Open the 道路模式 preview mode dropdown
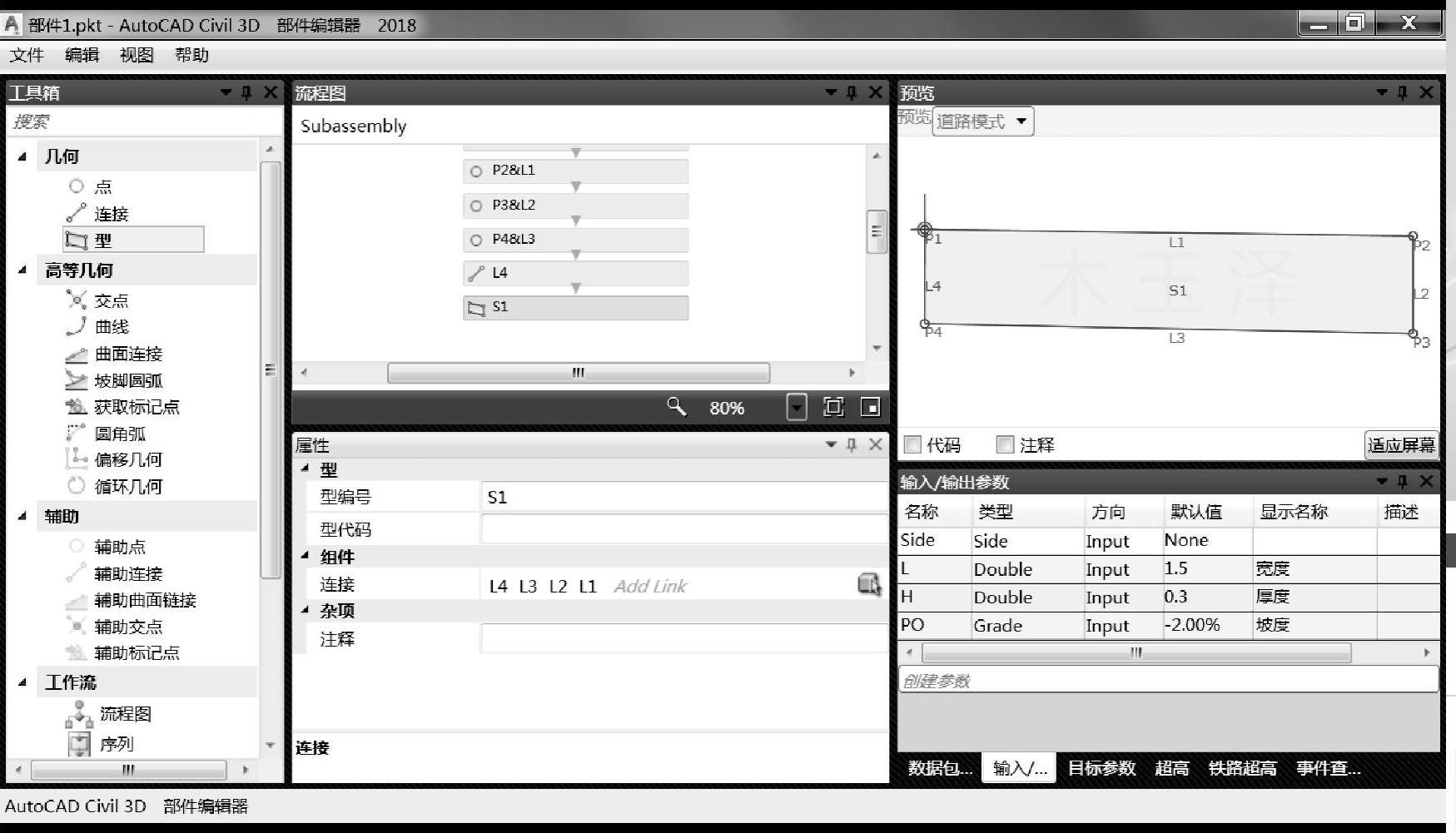Screen dimensions: 1456x833 (983, 121)
